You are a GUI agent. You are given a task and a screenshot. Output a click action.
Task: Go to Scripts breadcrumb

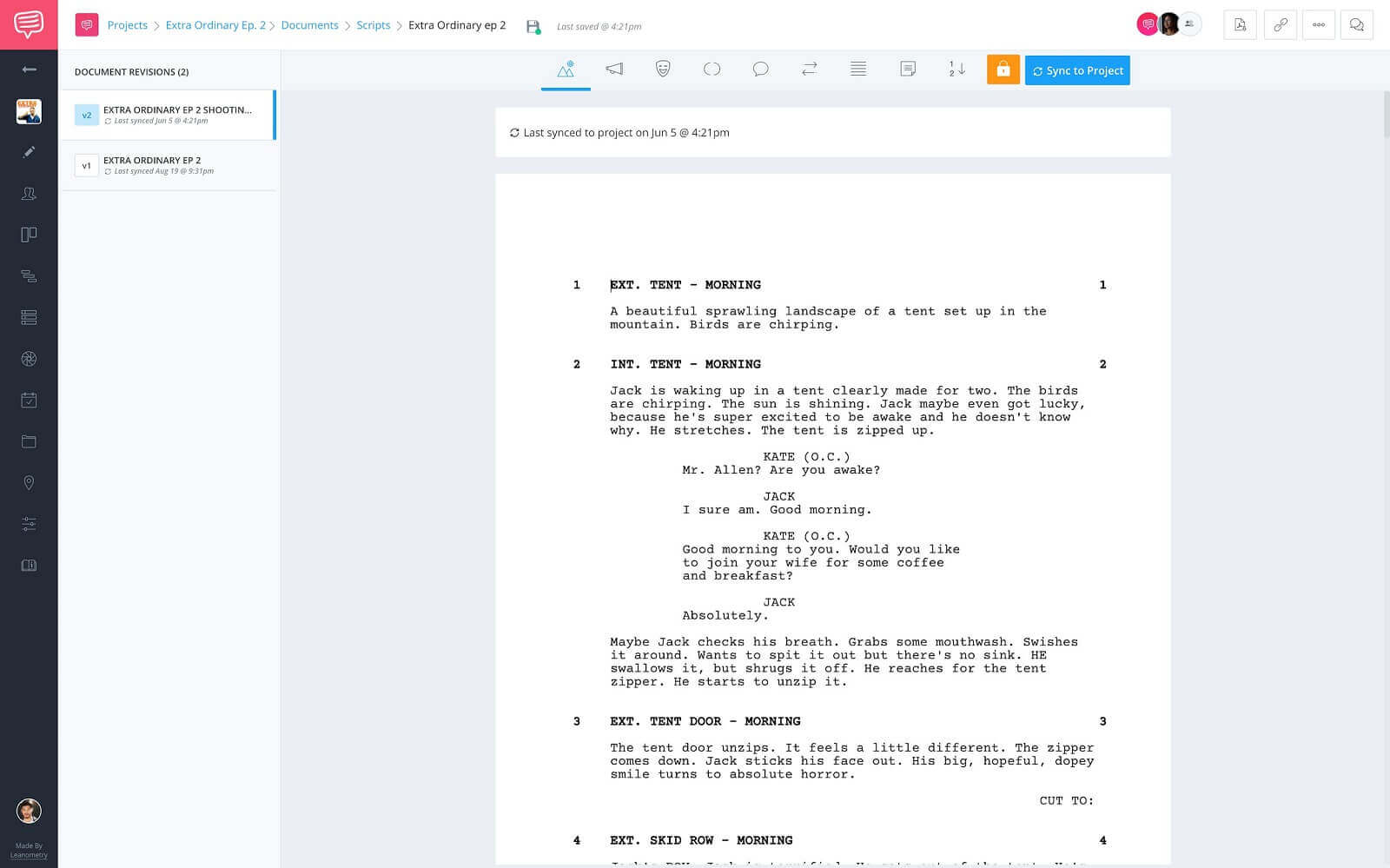[x=373, y=25]
